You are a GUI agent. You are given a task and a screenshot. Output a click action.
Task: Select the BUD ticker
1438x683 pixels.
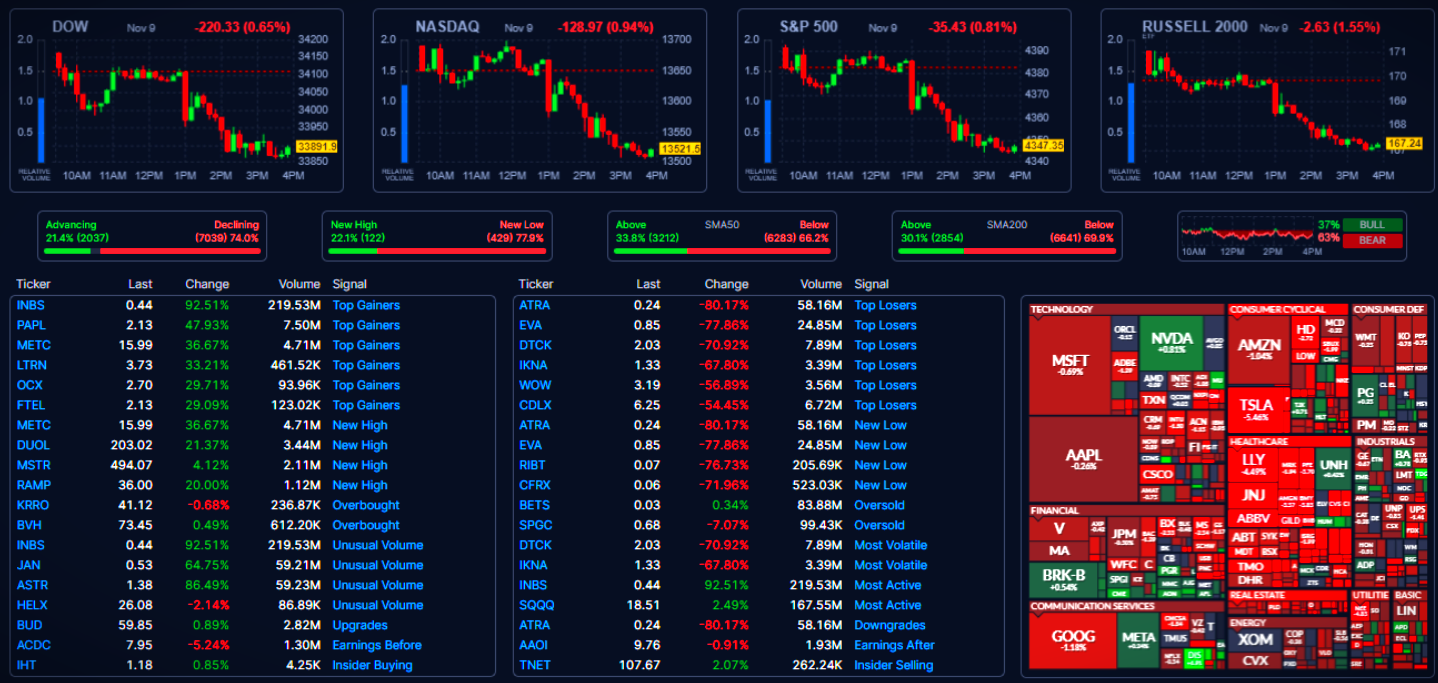click(x=29, y=625)
